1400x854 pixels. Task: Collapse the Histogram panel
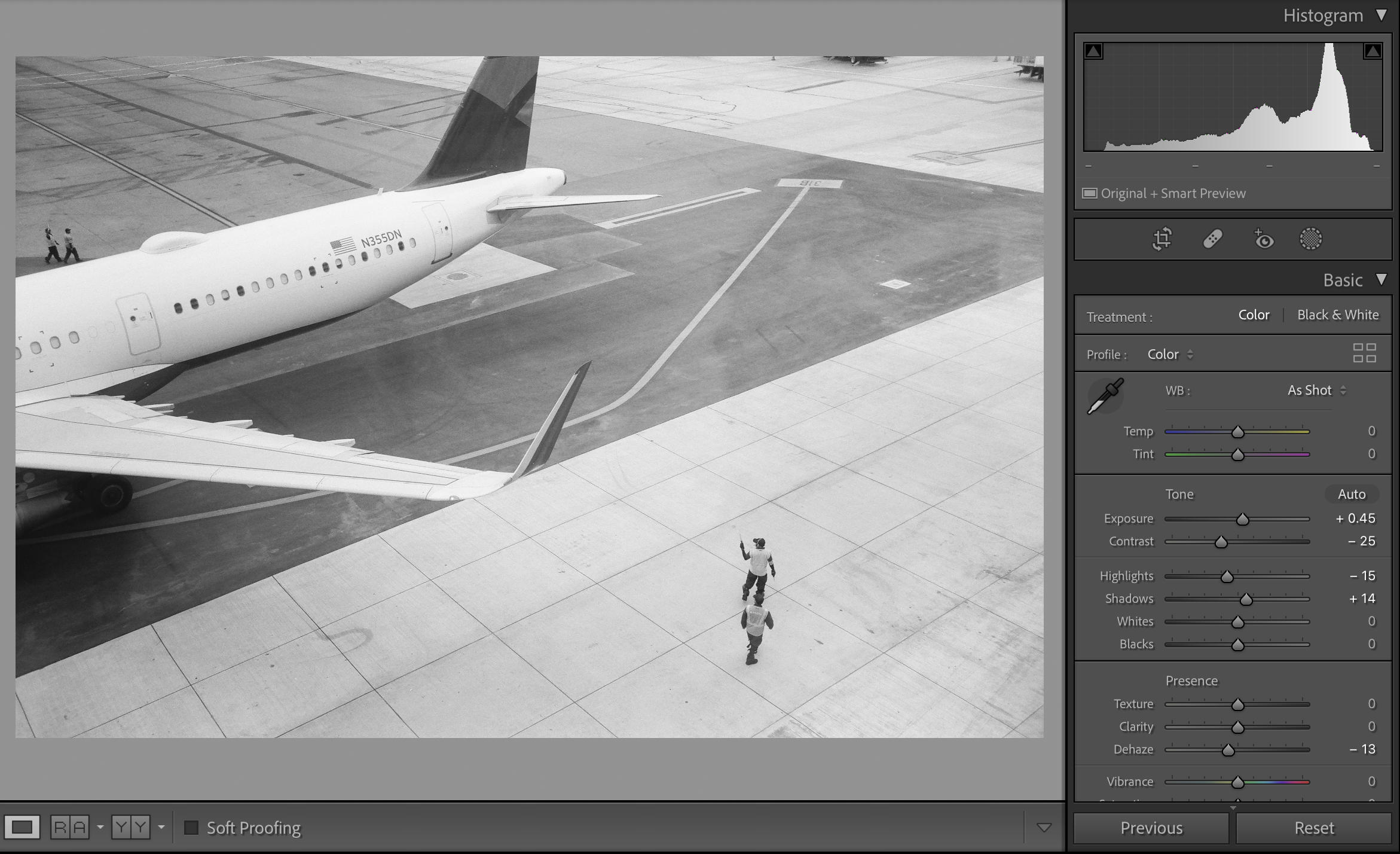tap(1381, 16)
